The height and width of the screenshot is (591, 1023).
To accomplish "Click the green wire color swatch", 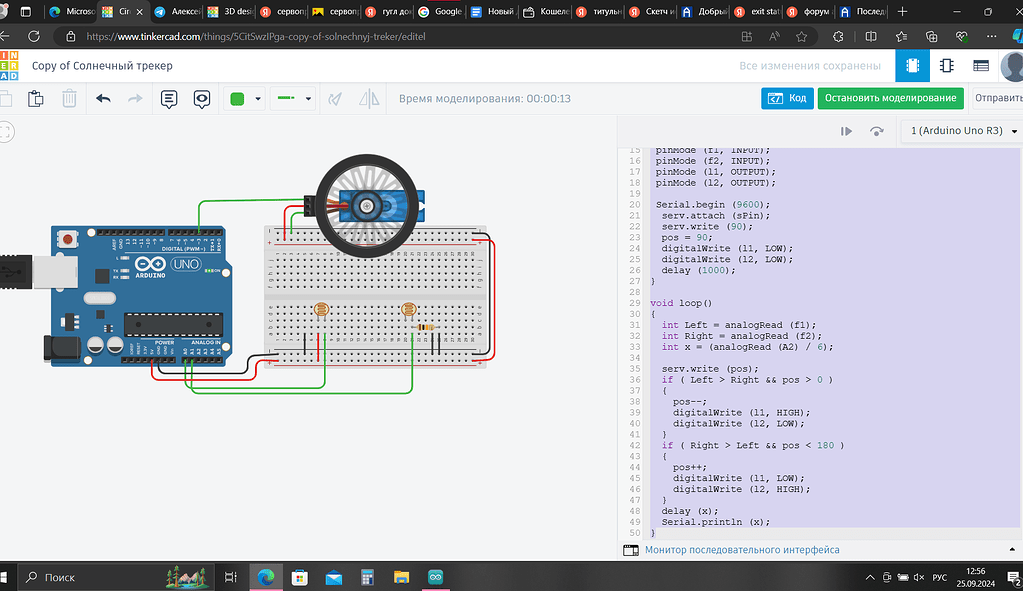I will tap(237, 98).
